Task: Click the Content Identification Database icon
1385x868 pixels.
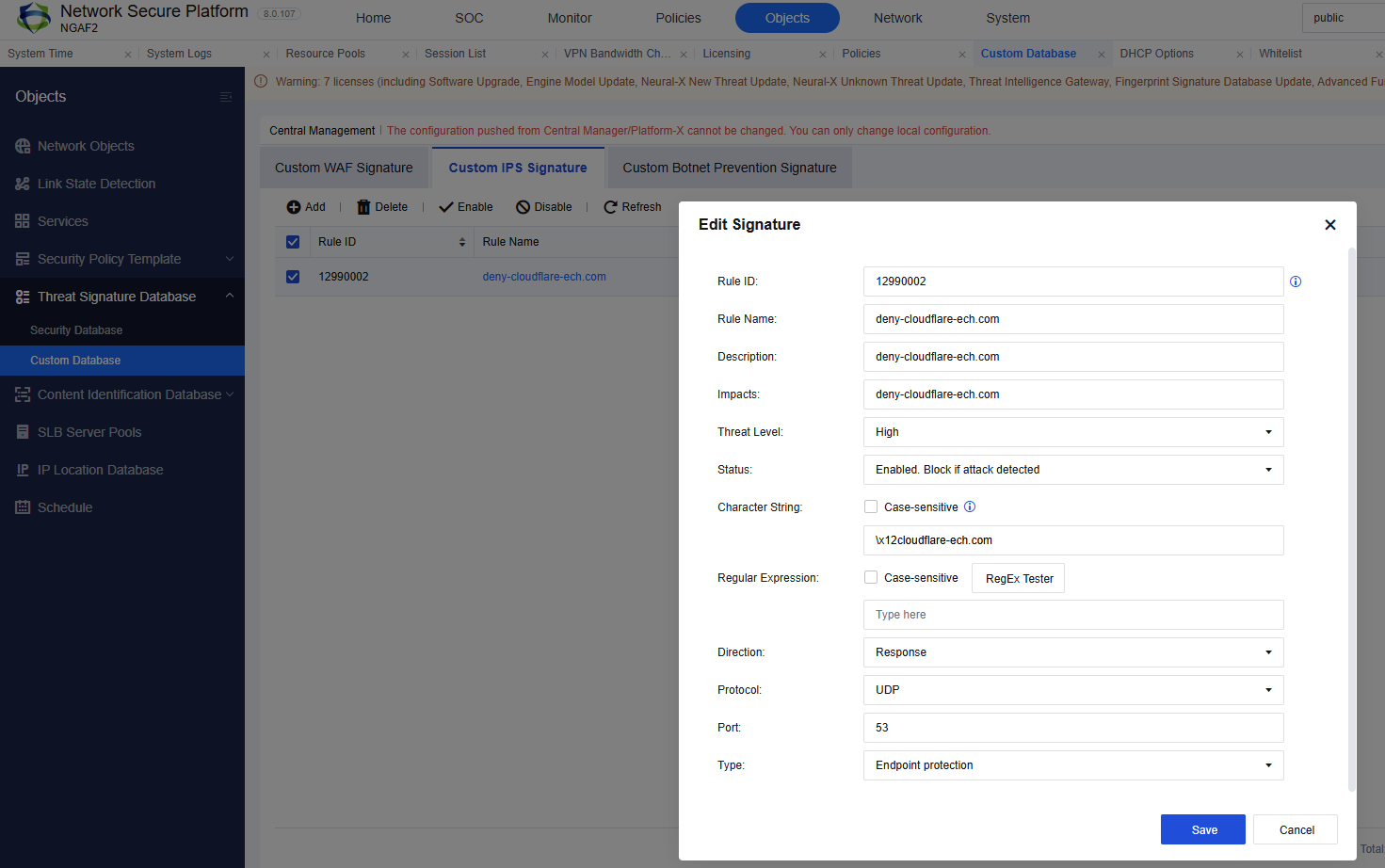Action: (23, 394)
